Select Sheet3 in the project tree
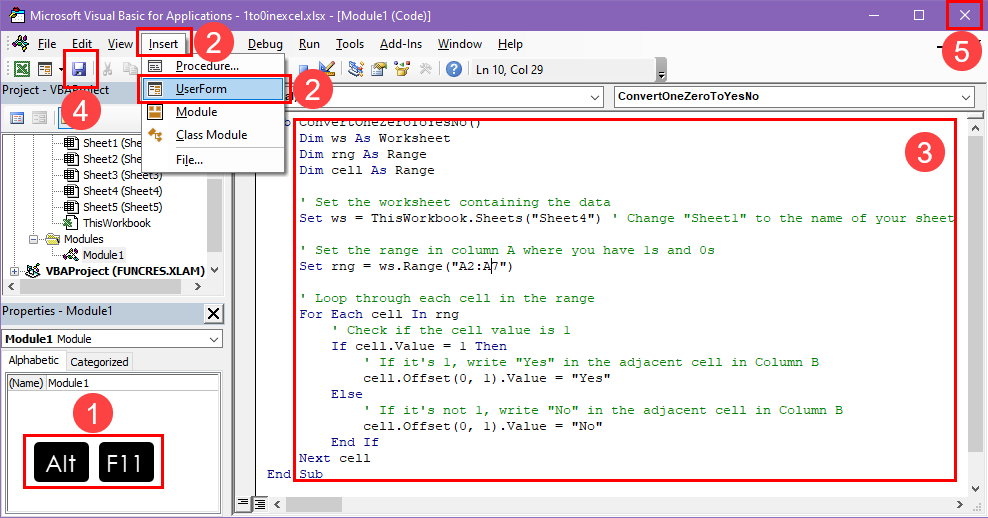Screen dimensions: 988x518 (x=122, y=175)
